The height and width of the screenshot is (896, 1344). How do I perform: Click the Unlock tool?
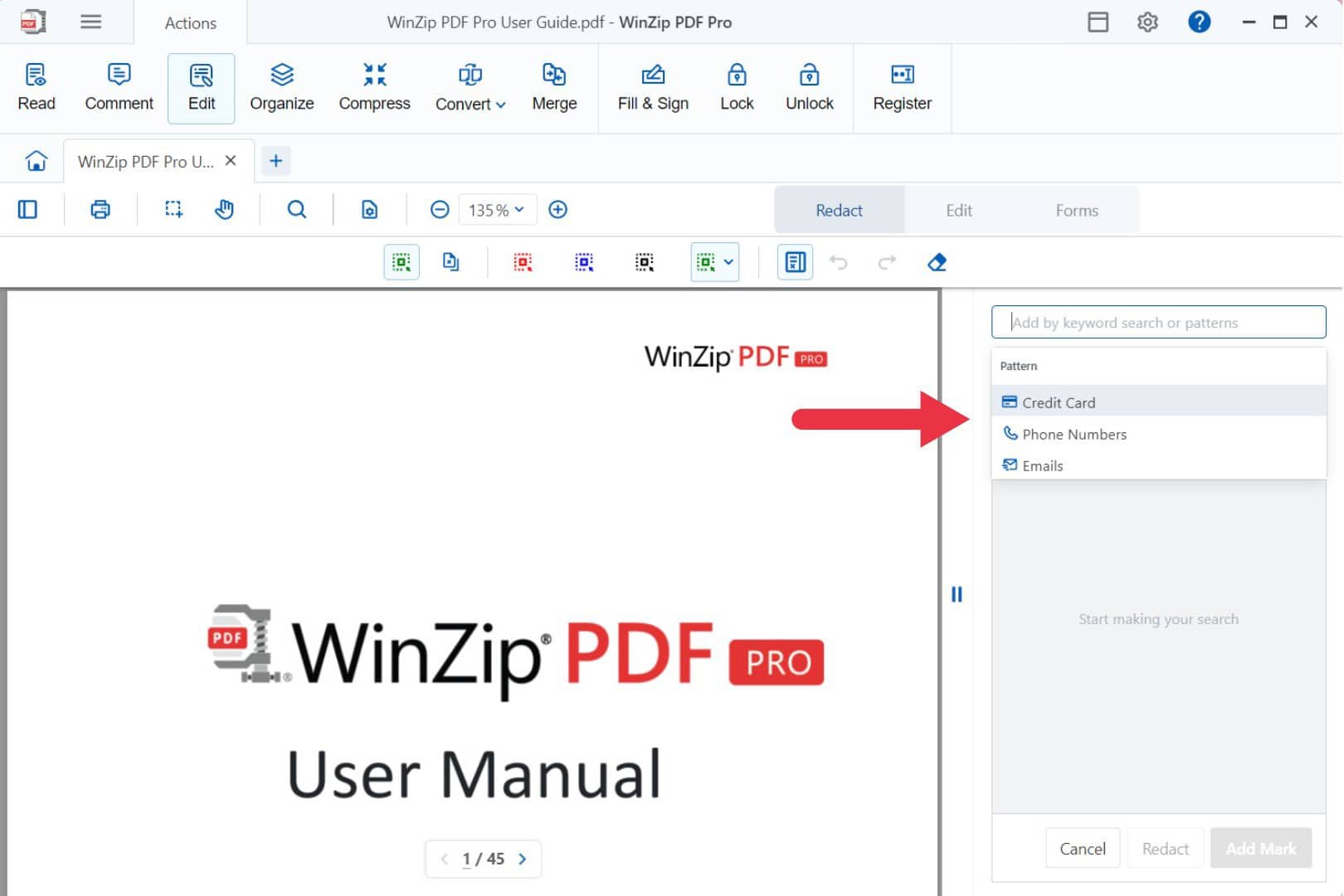[809, 88]
